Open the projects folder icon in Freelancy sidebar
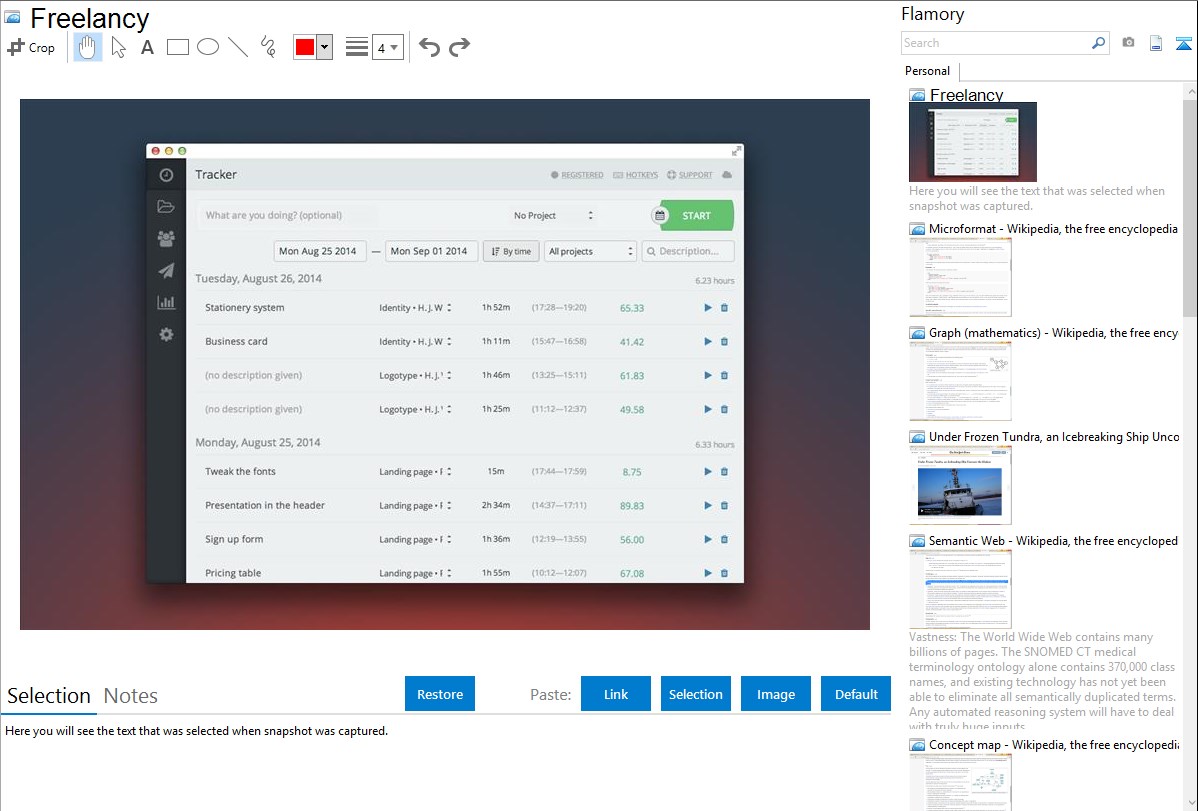 (x=166, y=206)
